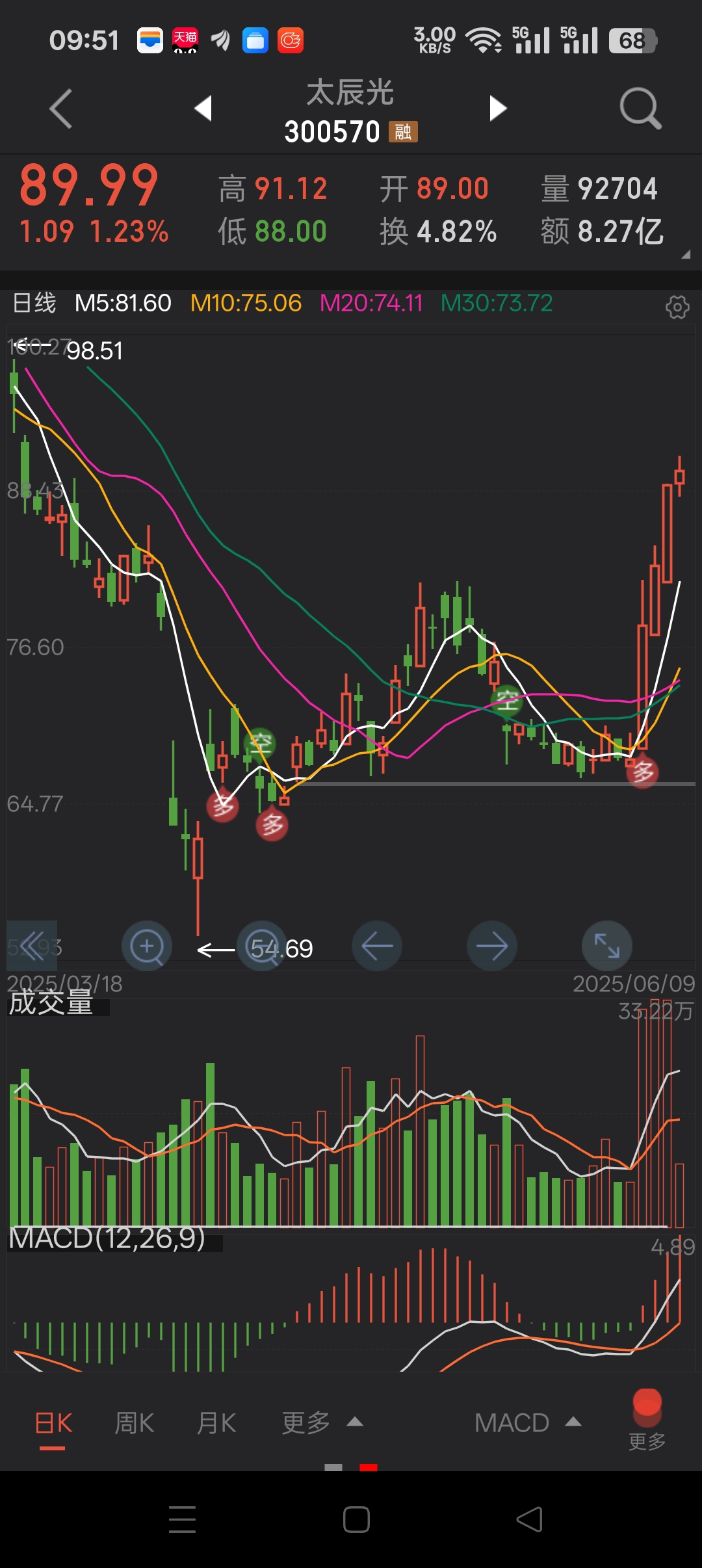Open the stock search magnifier

pyautogui.click(x=640, y=109)
